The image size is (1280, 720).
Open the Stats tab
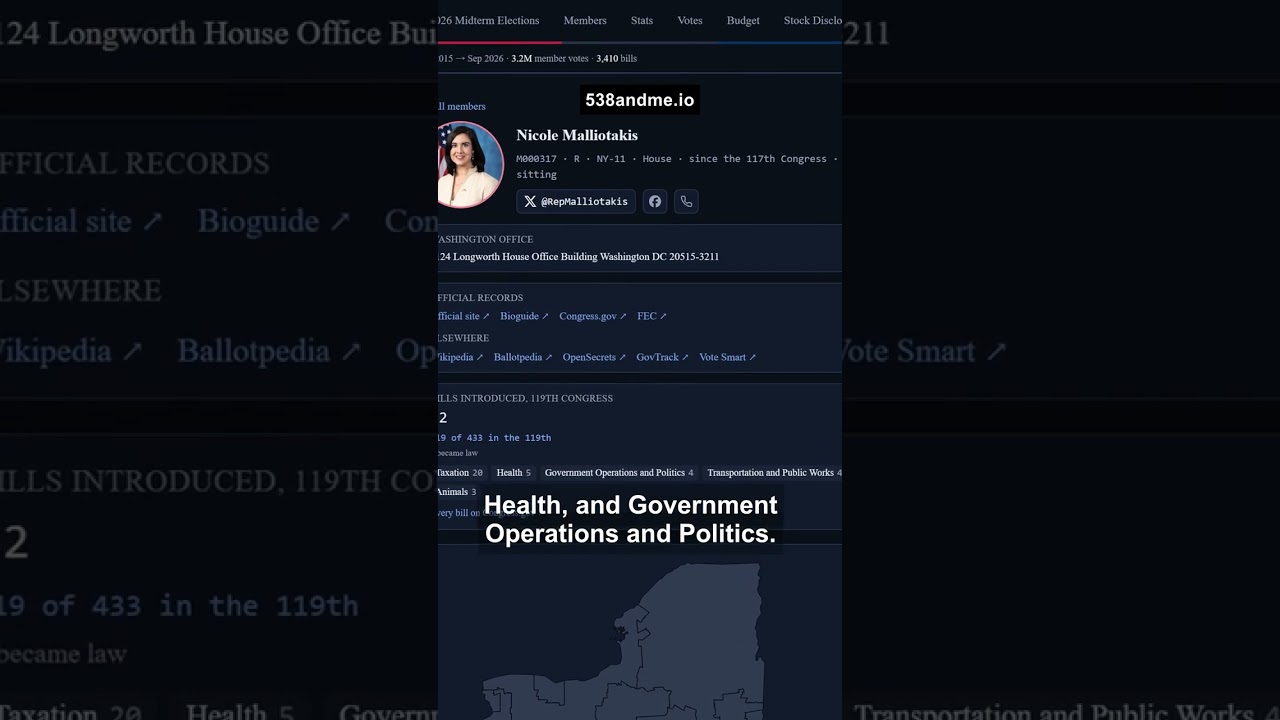point(642,20)
